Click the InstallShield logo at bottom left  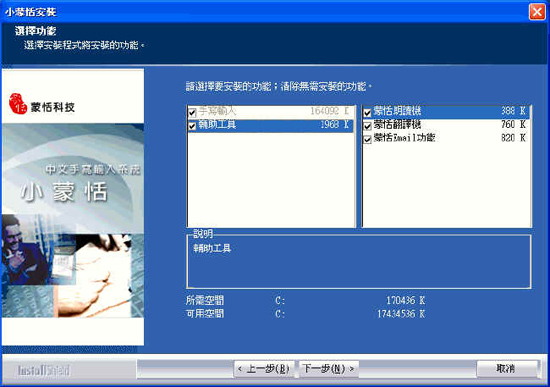point(44,370)
